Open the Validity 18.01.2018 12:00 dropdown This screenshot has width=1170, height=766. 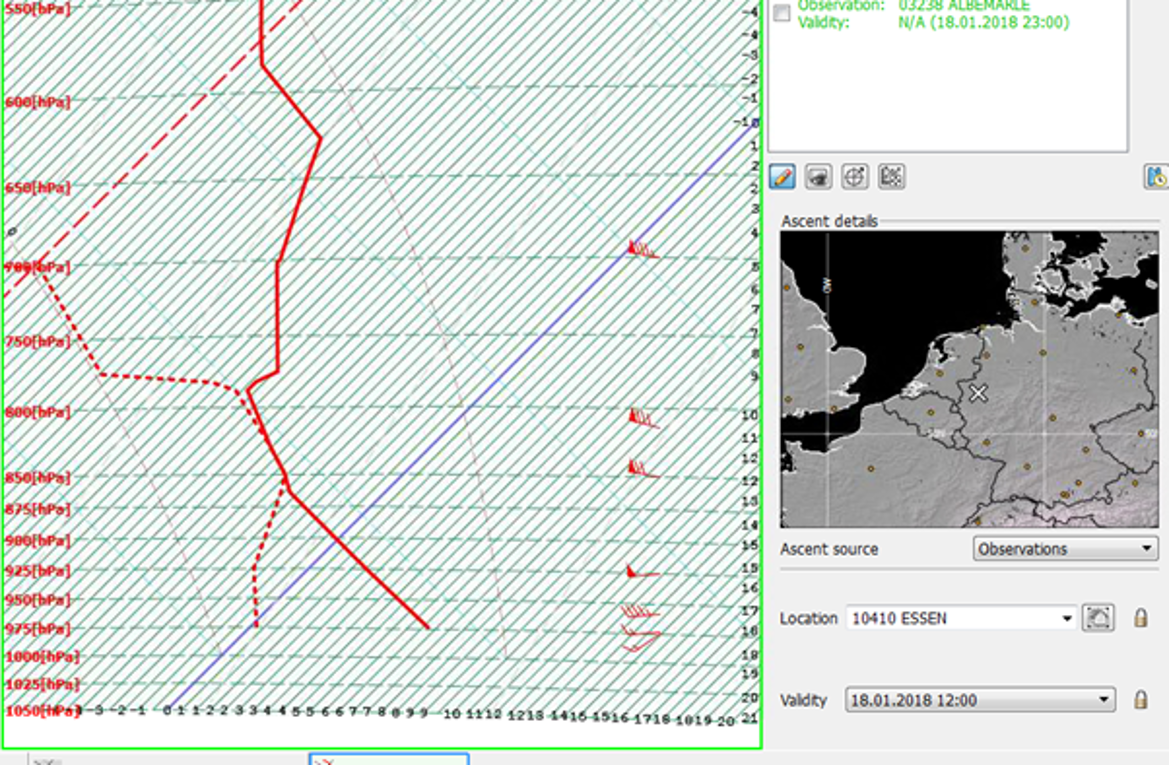[980, 700]
